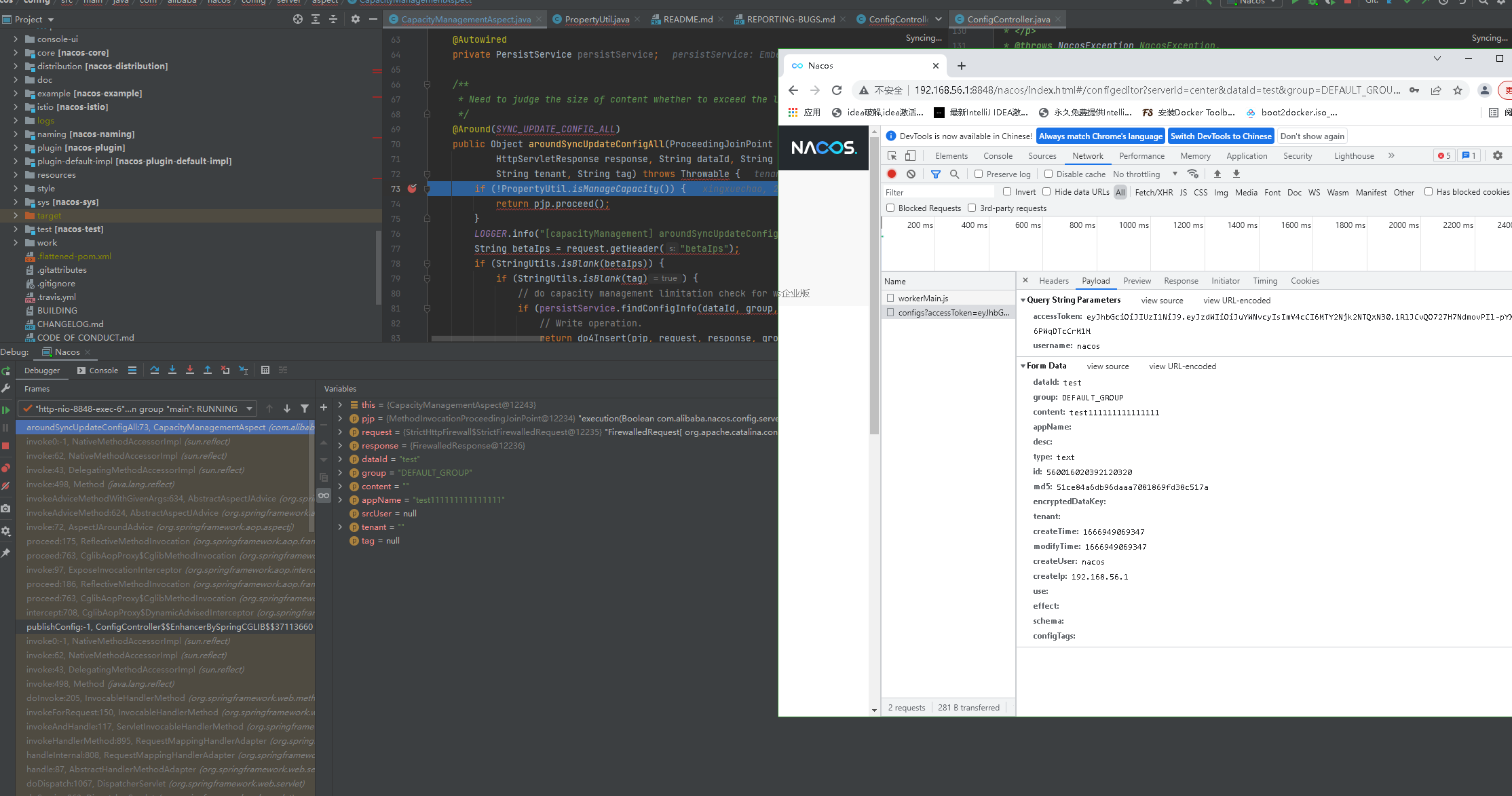Expand the console-ui project folder
This screenshot has width=1512, height=796.
point(15,39)
